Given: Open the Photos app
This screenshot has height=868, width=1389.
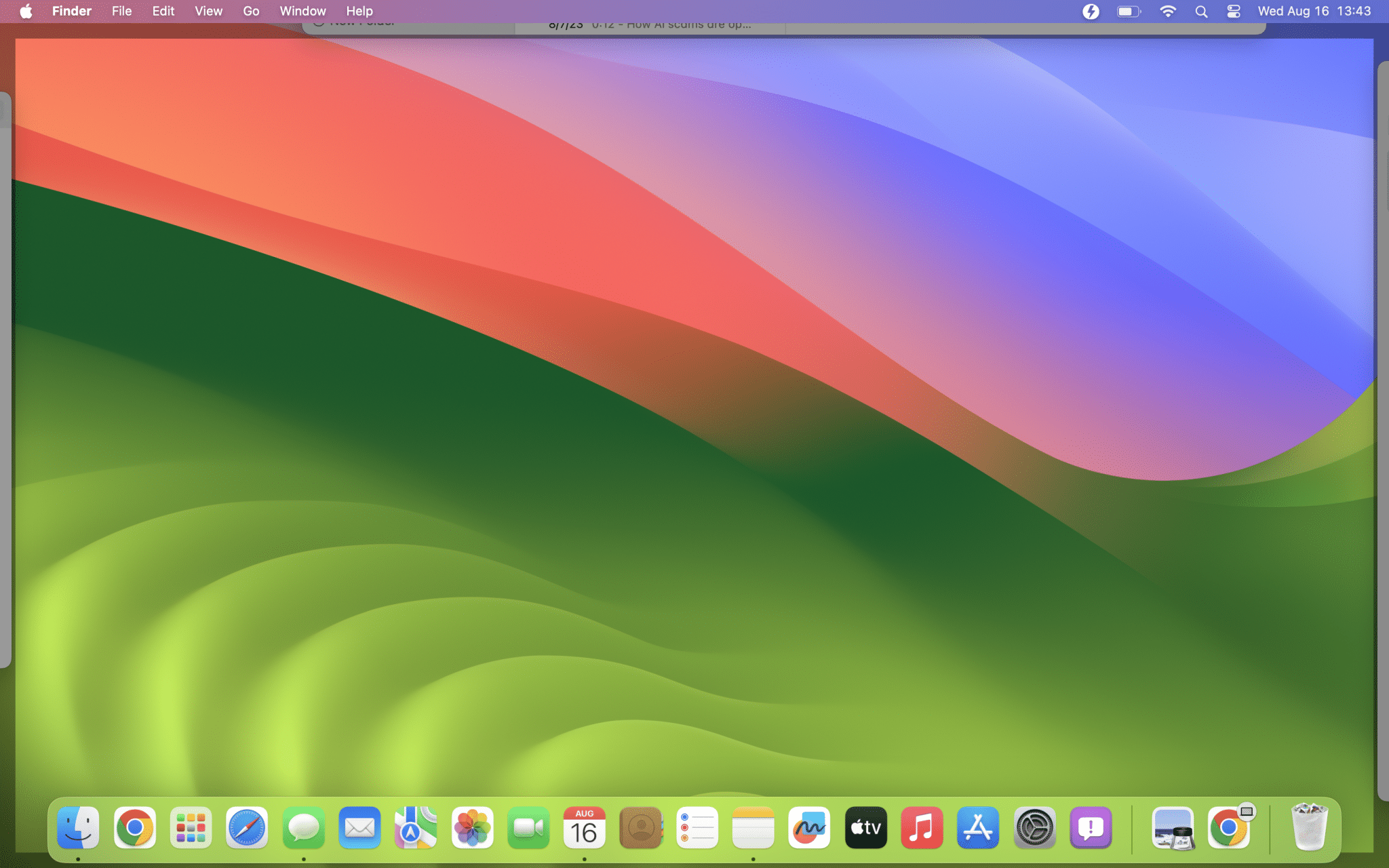Looking at the screenshot, I should click(x=472, y=828).
